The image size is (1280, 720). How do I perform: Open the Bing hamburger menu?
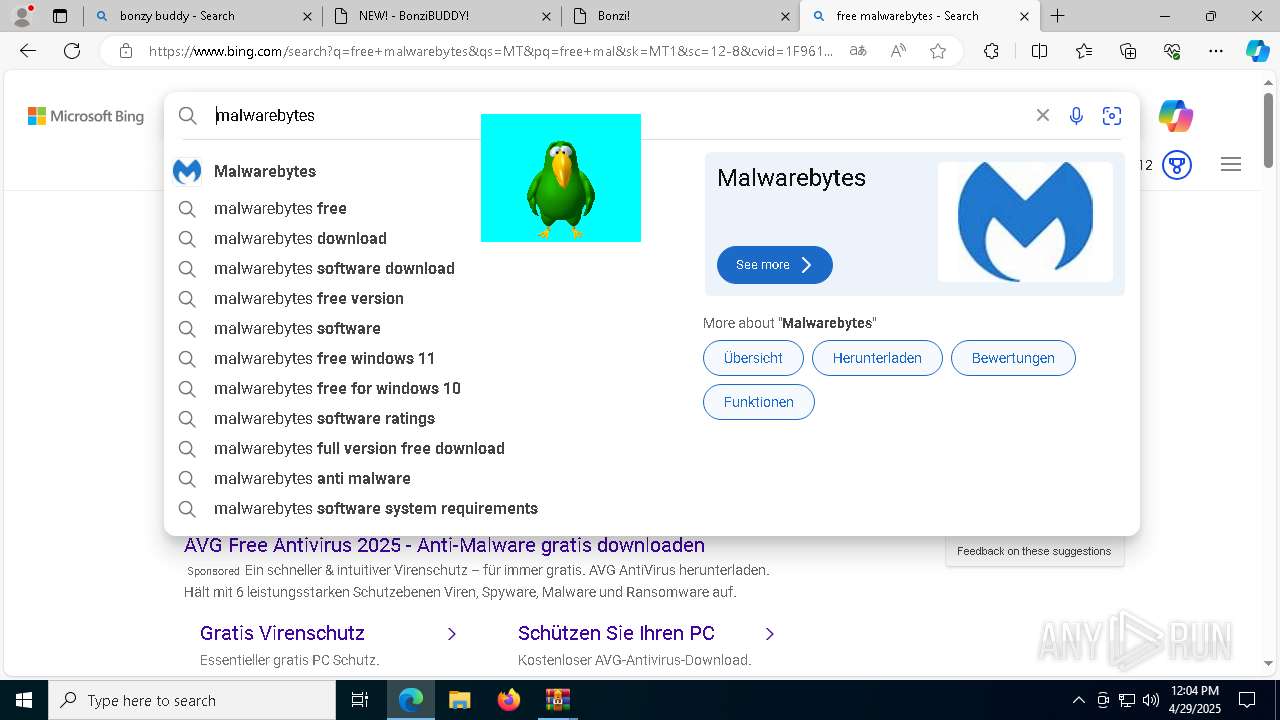[x=1231, y=165]
